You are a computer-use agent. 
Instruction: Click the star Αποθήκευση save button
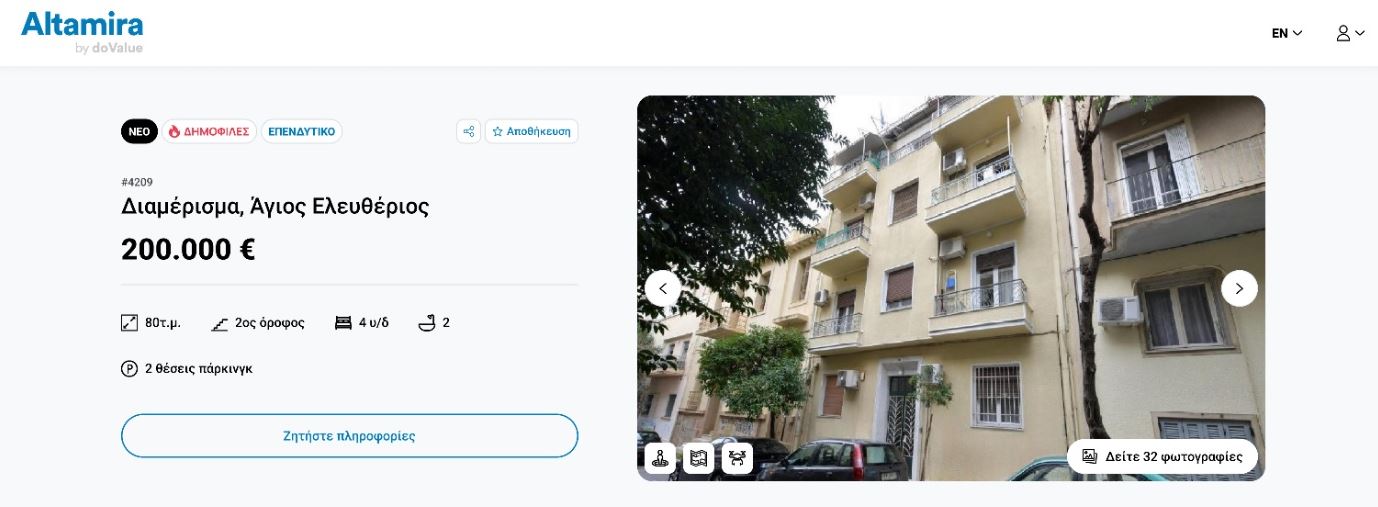point(531,131)
